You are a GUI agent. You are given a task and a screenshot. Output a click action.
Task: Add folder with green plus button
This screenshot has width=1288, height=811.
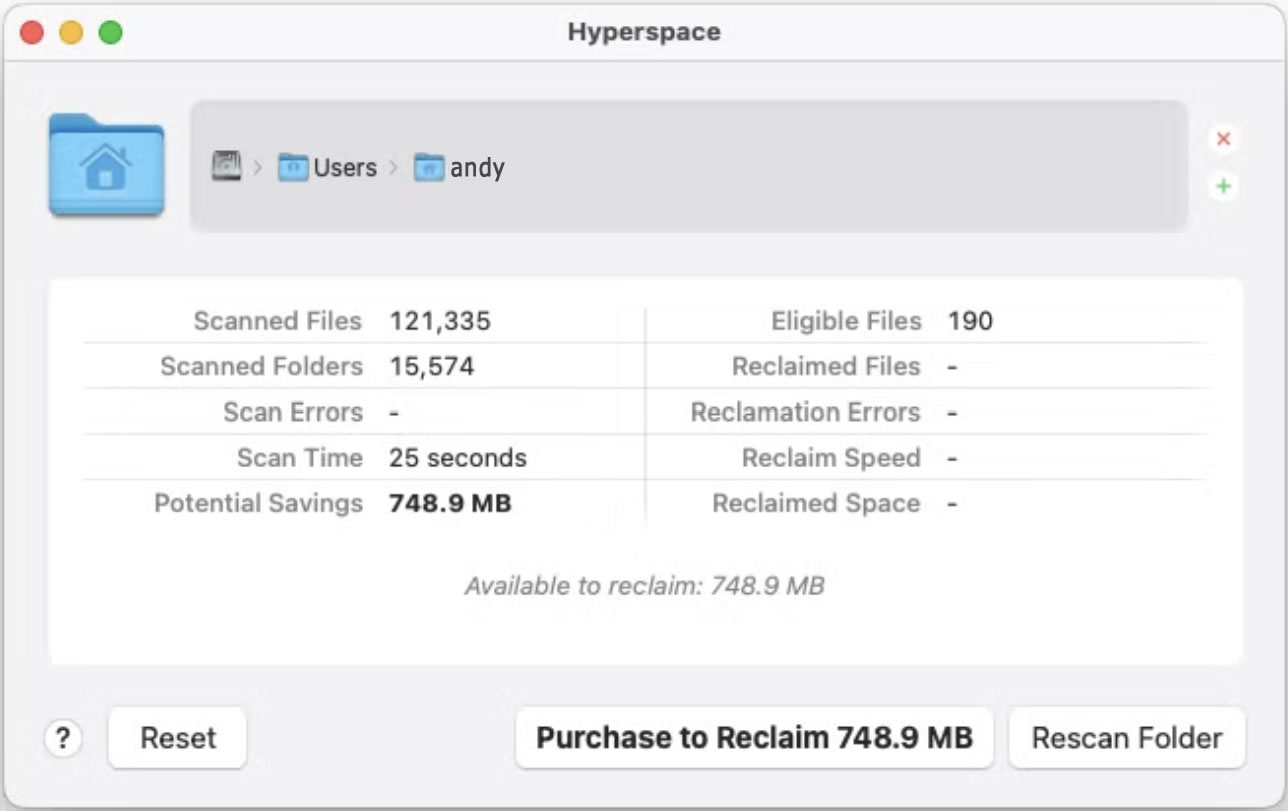1223,186
